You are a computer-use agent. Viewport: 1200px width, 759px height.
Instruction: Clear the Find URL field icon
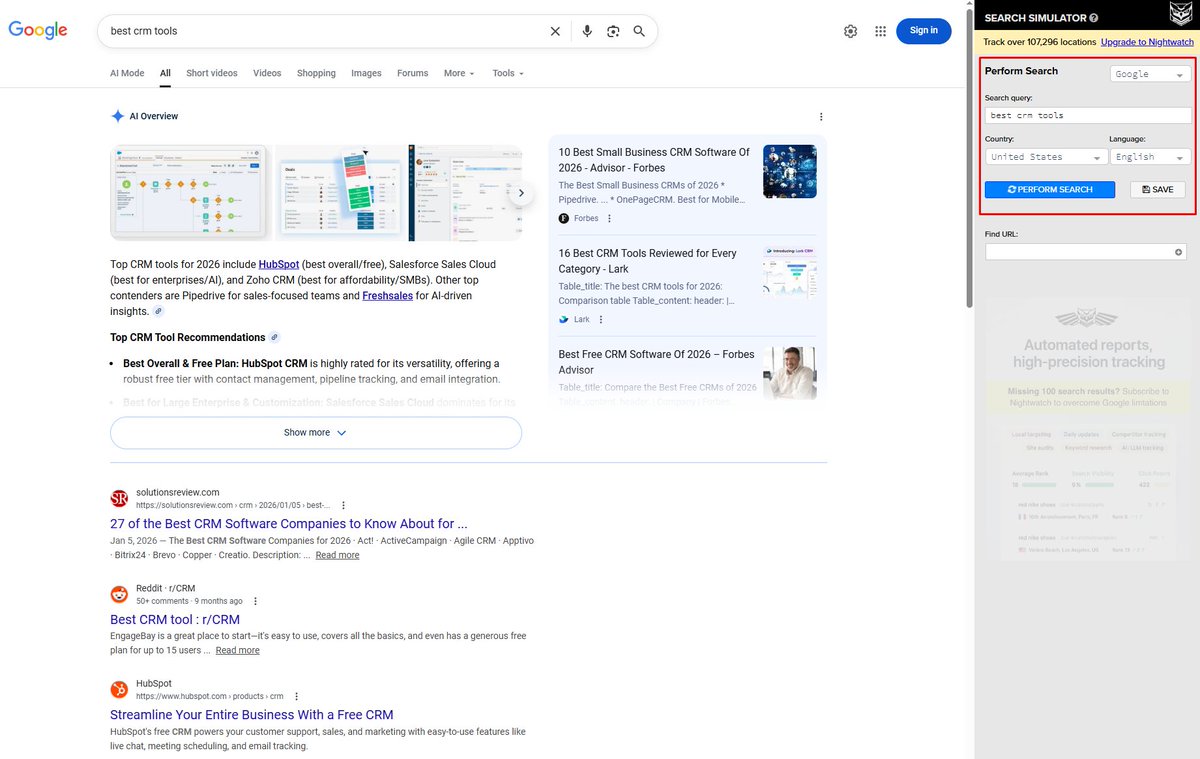coord(1179,252)
